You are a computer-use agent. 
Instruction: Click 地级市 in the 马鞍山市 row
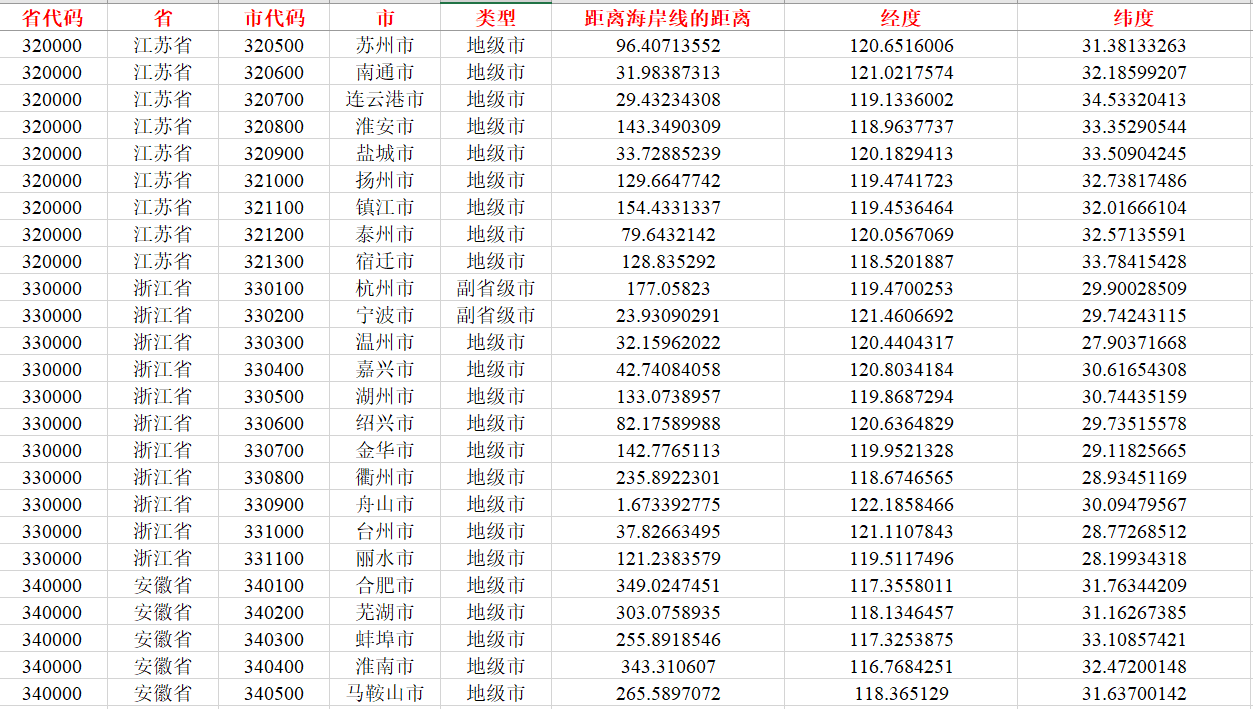pos(496,693)
